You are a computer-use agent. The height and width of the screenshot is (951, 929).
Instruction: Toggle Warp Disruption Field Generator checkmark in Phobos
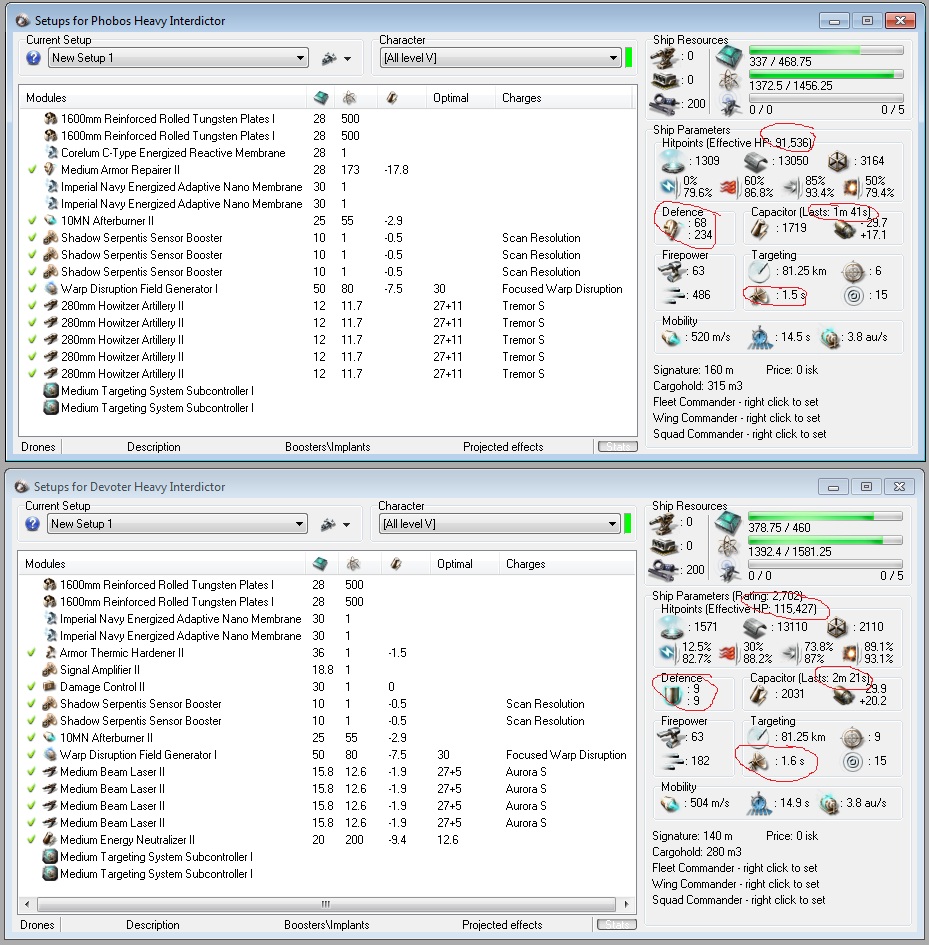(x=33, y=289)
